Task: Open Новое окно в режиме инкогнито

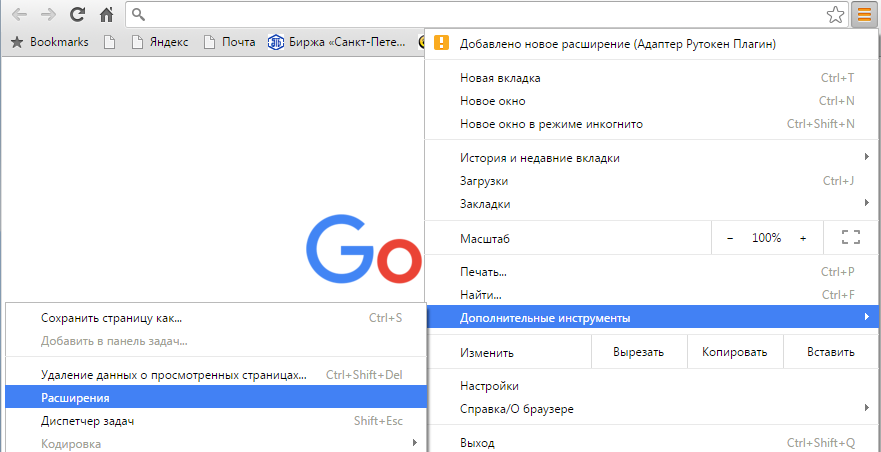Action: click(652, 124)
